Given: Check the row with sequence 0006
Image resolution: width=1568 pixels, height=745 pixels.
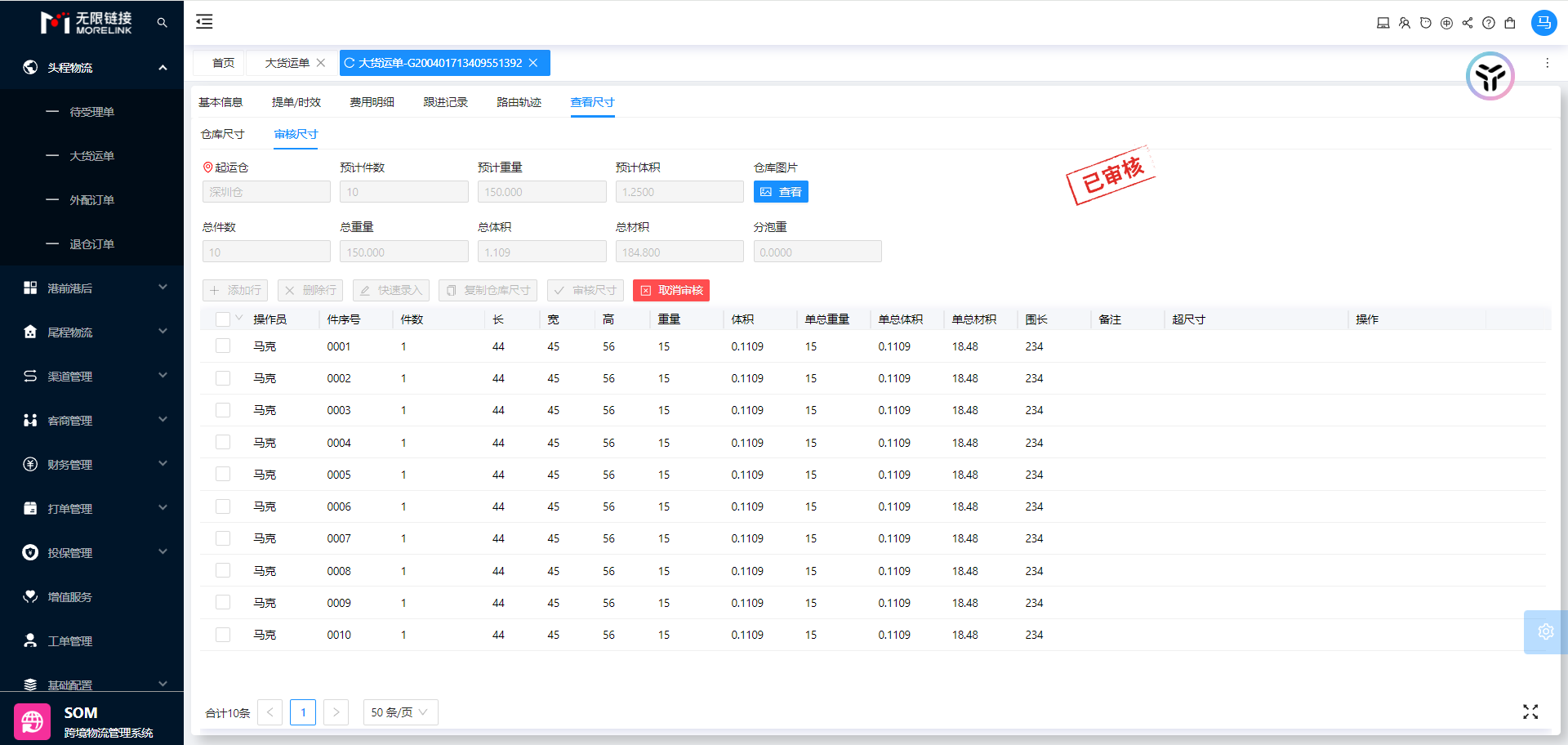Looking at the screenshot, I should click(x=222, y=506).
